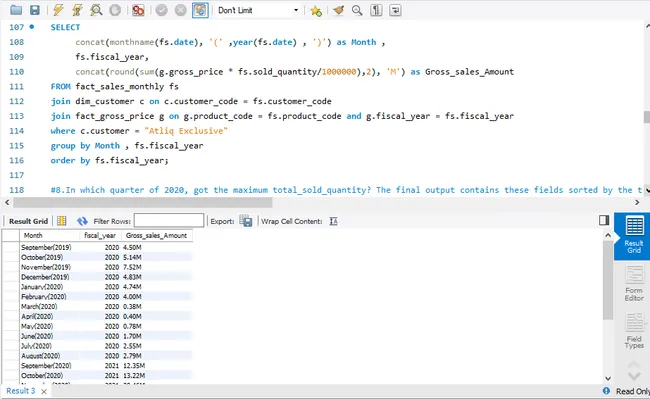Toggle the auto-commit mode icon
This screenshot has width=650, height=399.
(x=200, y=10)
